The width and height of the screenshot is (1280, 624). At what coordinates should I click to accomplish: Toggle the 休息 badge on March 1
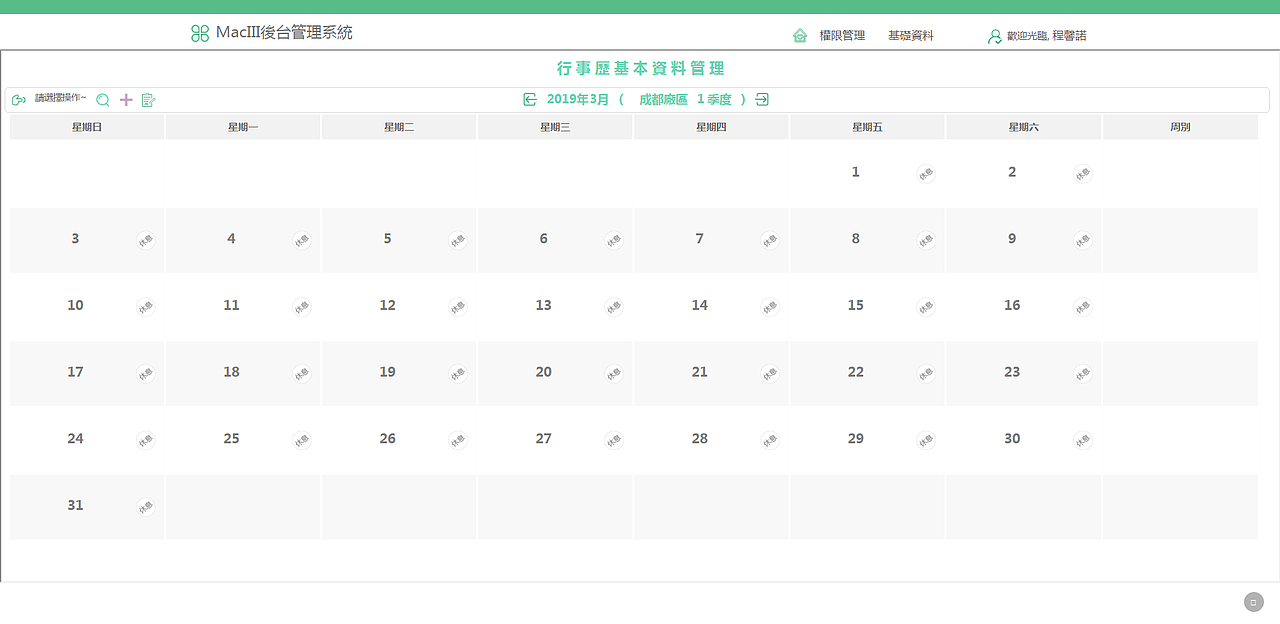coord(926,173)
